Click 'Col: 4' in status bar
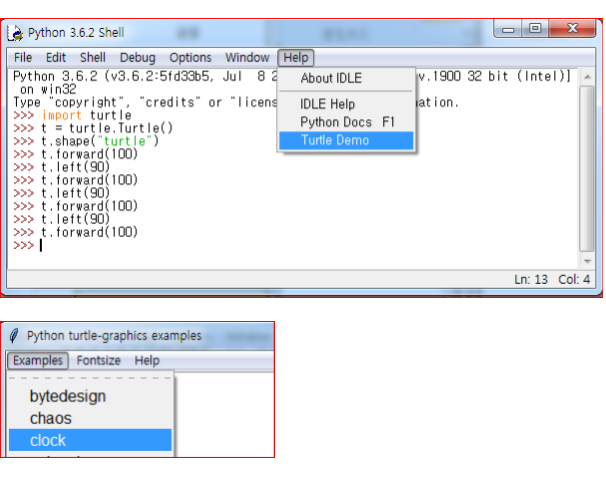 click(574, 279)
